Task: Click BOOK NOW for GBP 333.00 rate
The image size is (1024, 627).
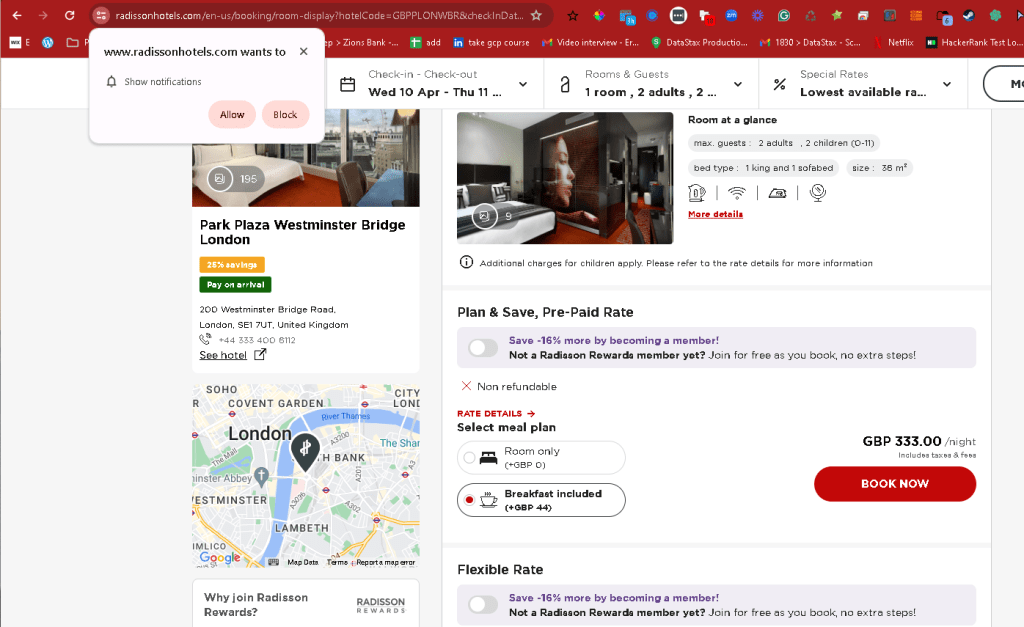Action: click(895, 484)
